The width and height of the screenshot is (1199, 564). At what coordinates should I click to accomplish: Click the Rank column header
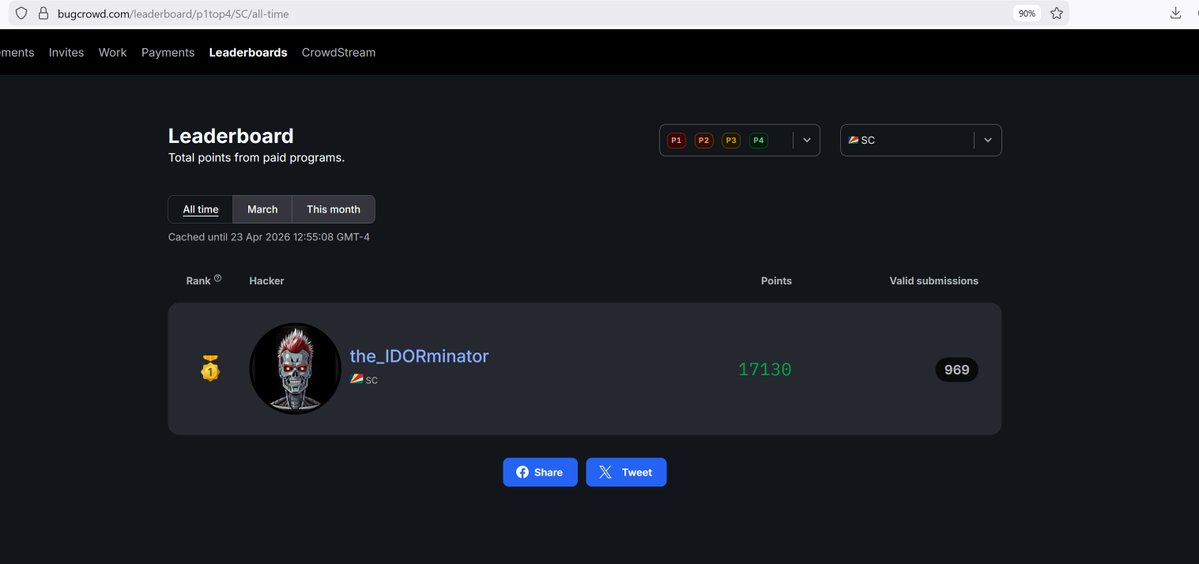[198, 281]
